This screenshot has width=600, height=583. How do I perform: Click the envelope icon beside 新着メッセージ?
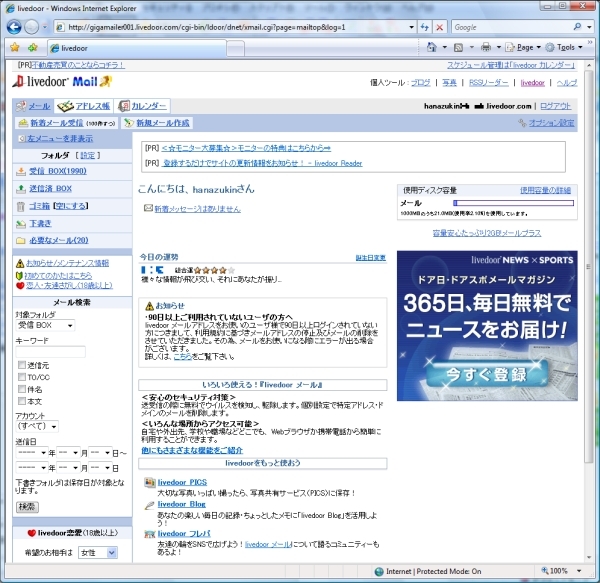[x=148, y=208]
